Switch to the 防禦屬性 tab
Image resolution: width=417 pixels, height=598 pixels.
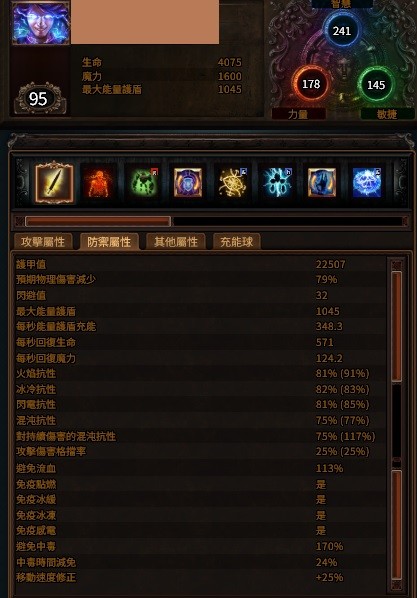point(109,242)
